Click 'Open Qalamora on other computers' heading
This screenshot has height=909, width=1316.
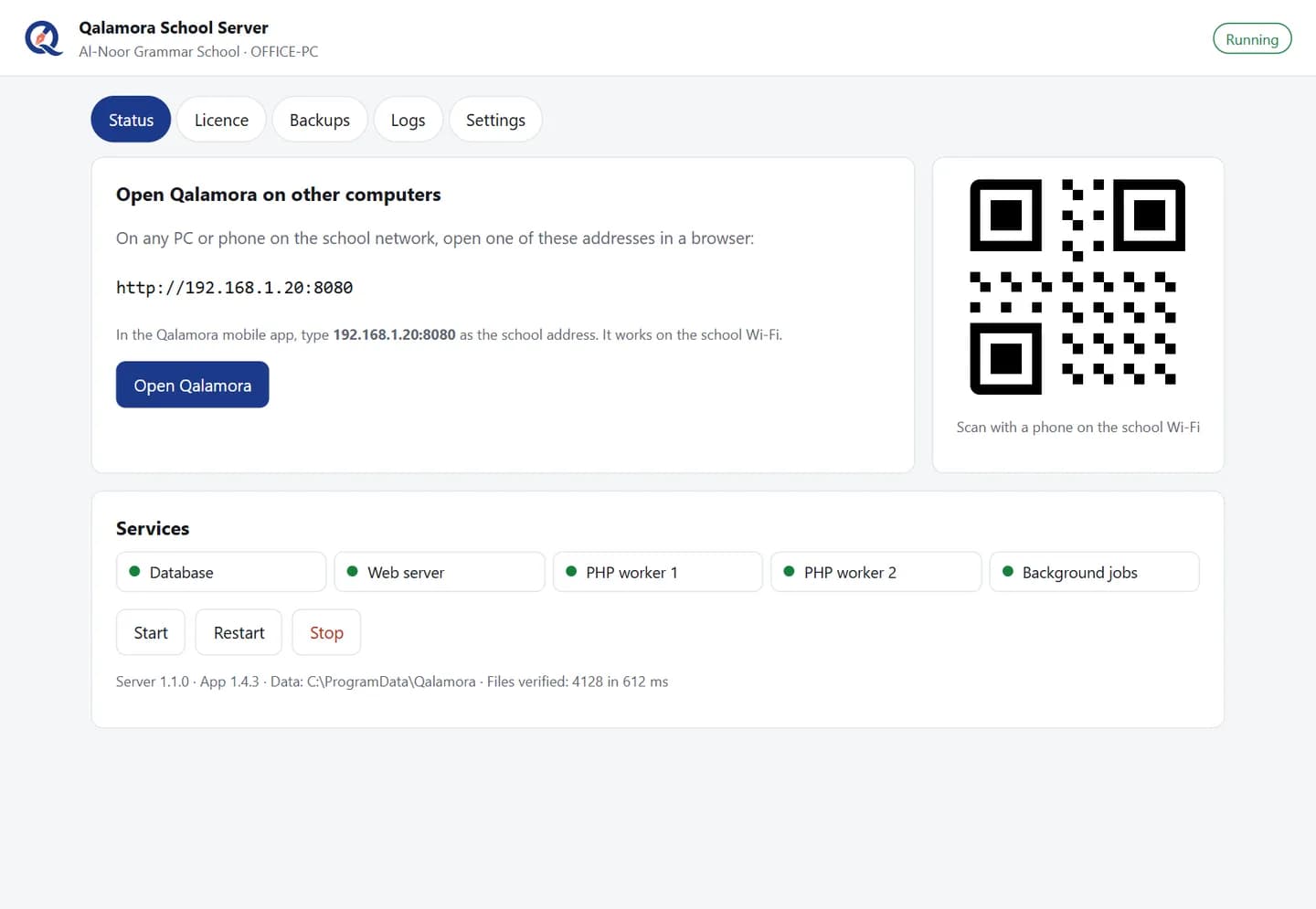click(278, 195)
